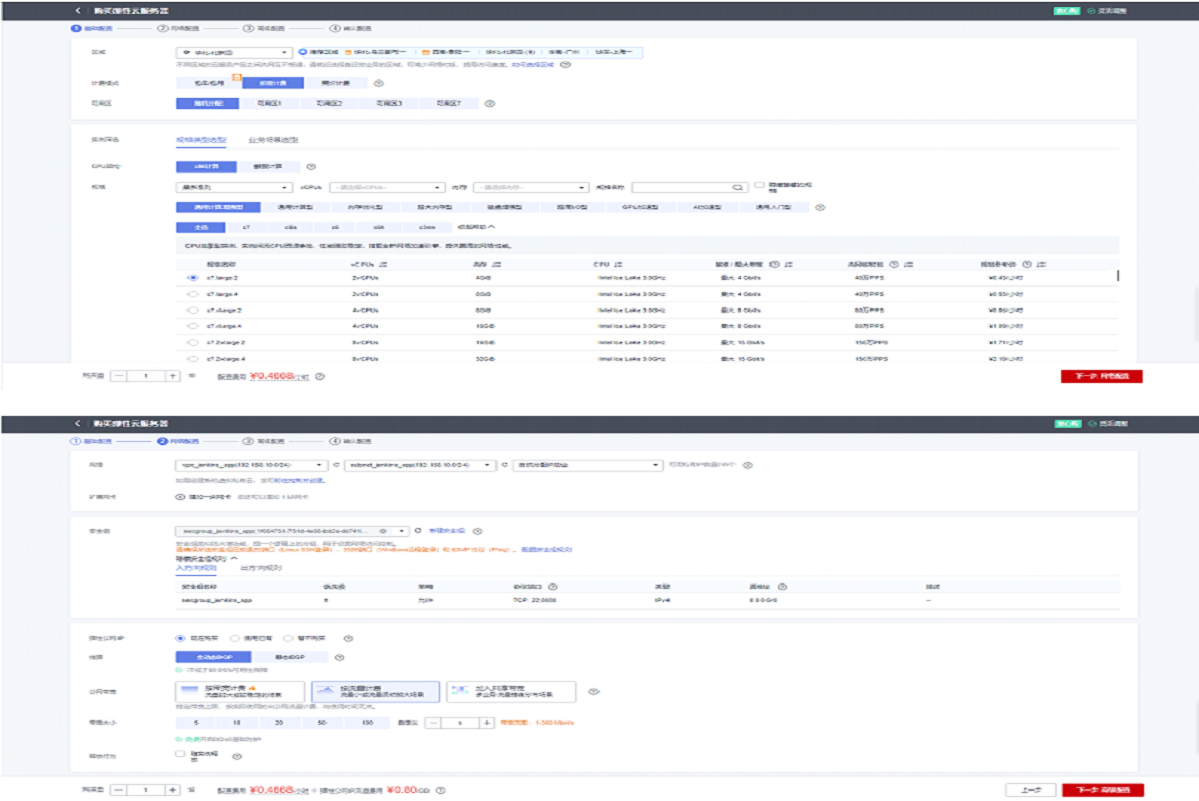Click the red next-step button in the top panel
The image size is (1199, 801).
(1101, 376)
